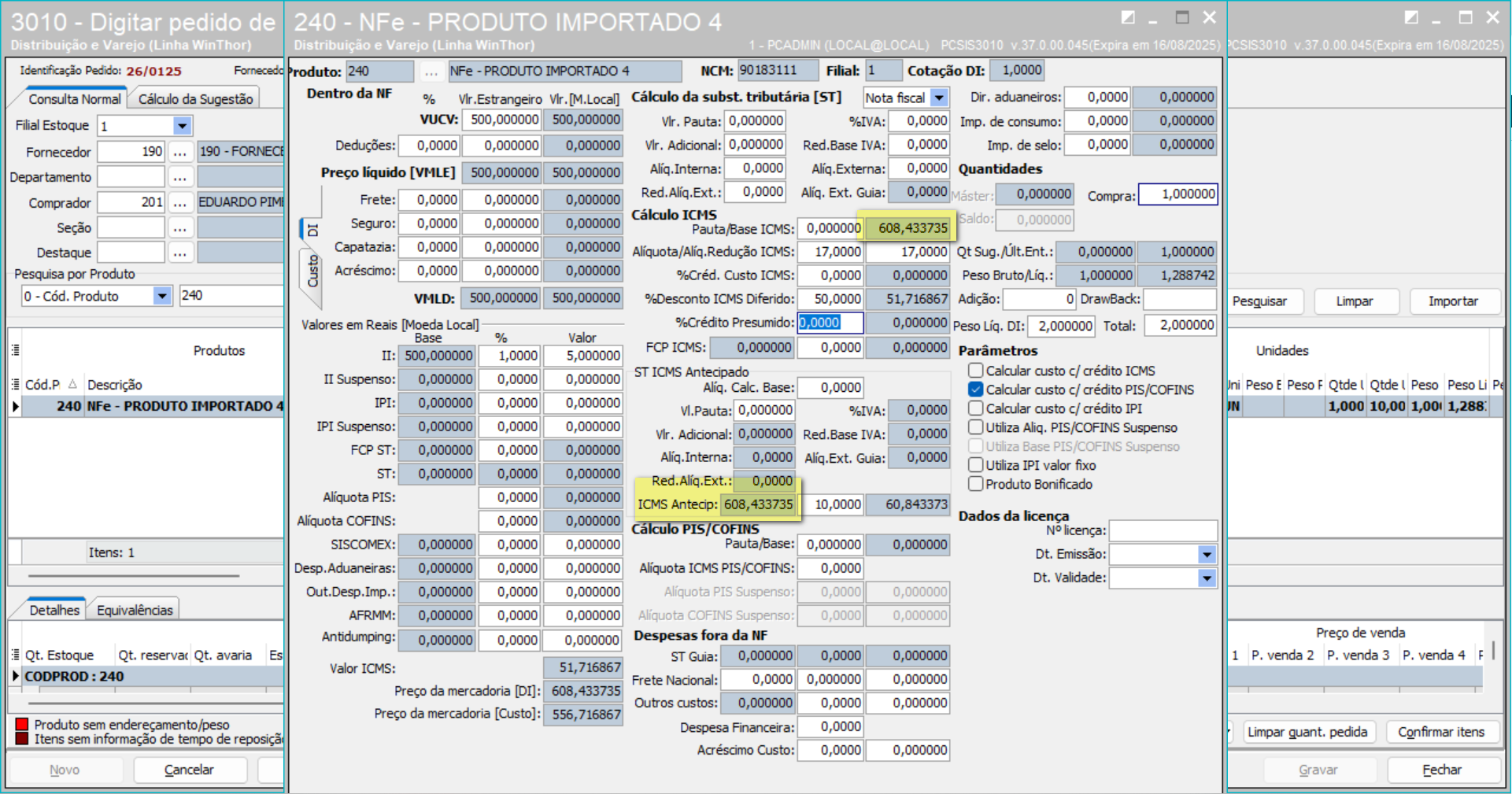Select the vertical Custo tab
Screen dimensions: 1512x794
point(312,271)
